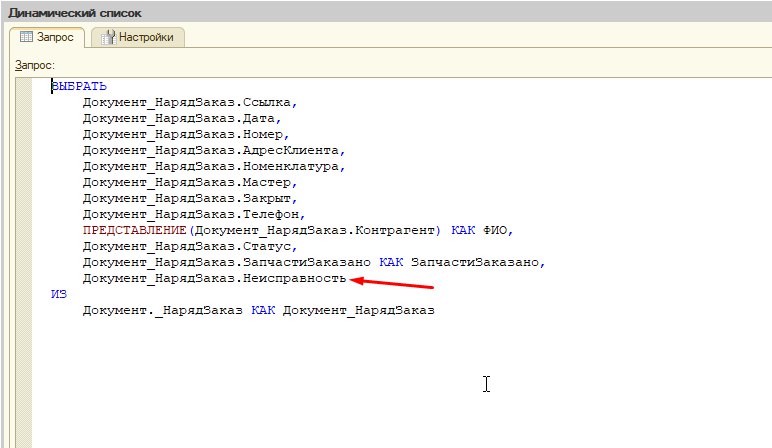The height and width of the screenshot is (448, 772).
Task: Switch to the Запрос tab
Action: [47, 37]
